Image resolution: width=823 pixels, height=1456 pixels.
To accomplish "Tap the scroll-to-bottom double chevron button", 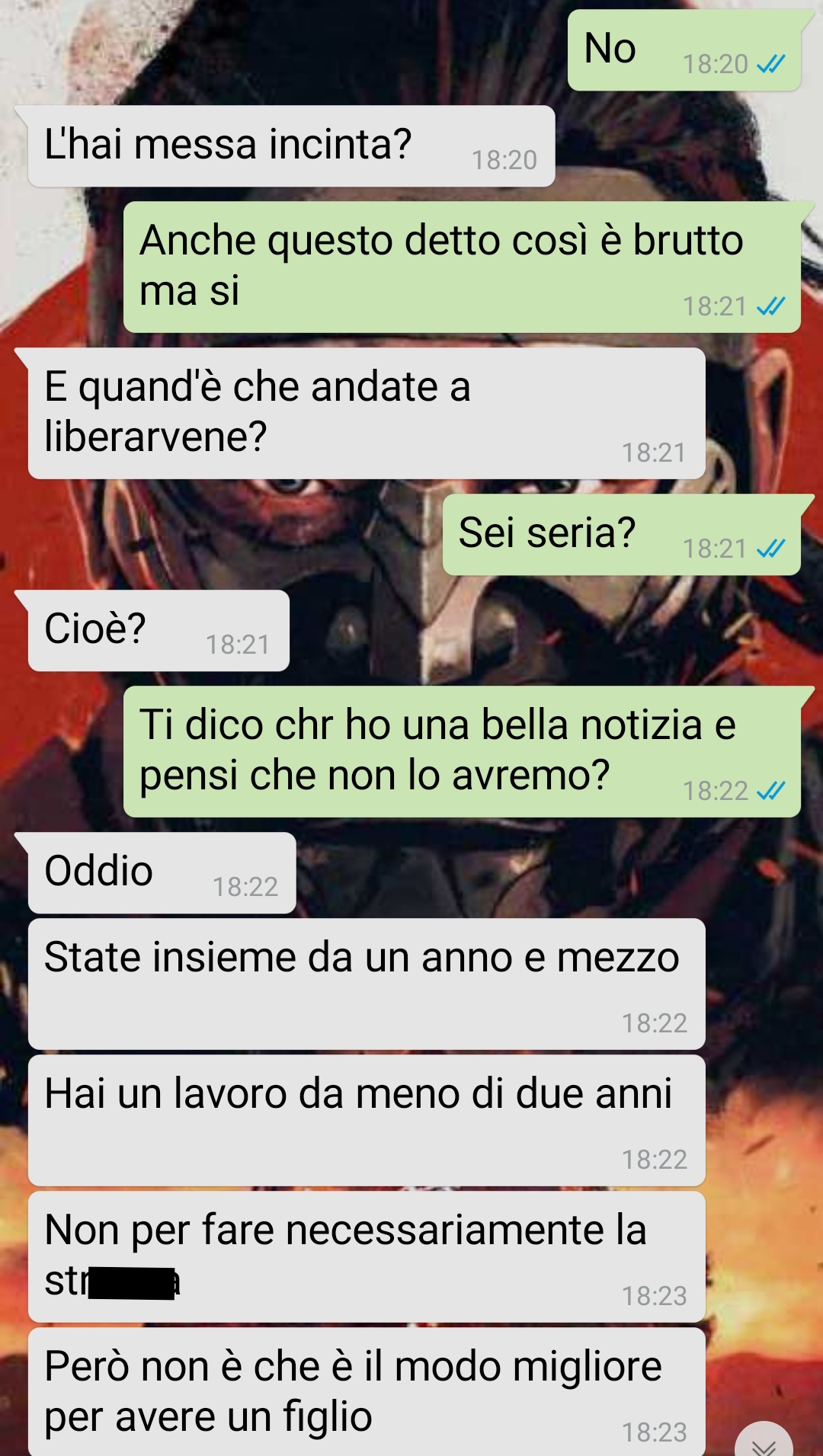I will click(764, 1444).
